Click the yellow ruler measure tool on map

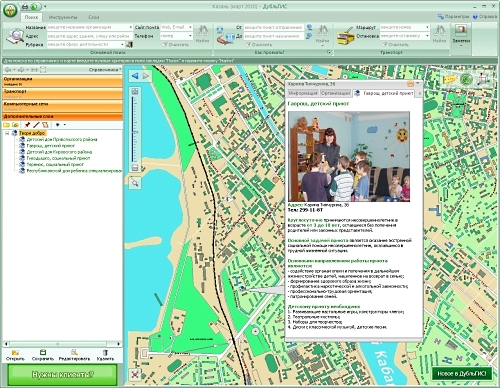(x=450, y=79)
